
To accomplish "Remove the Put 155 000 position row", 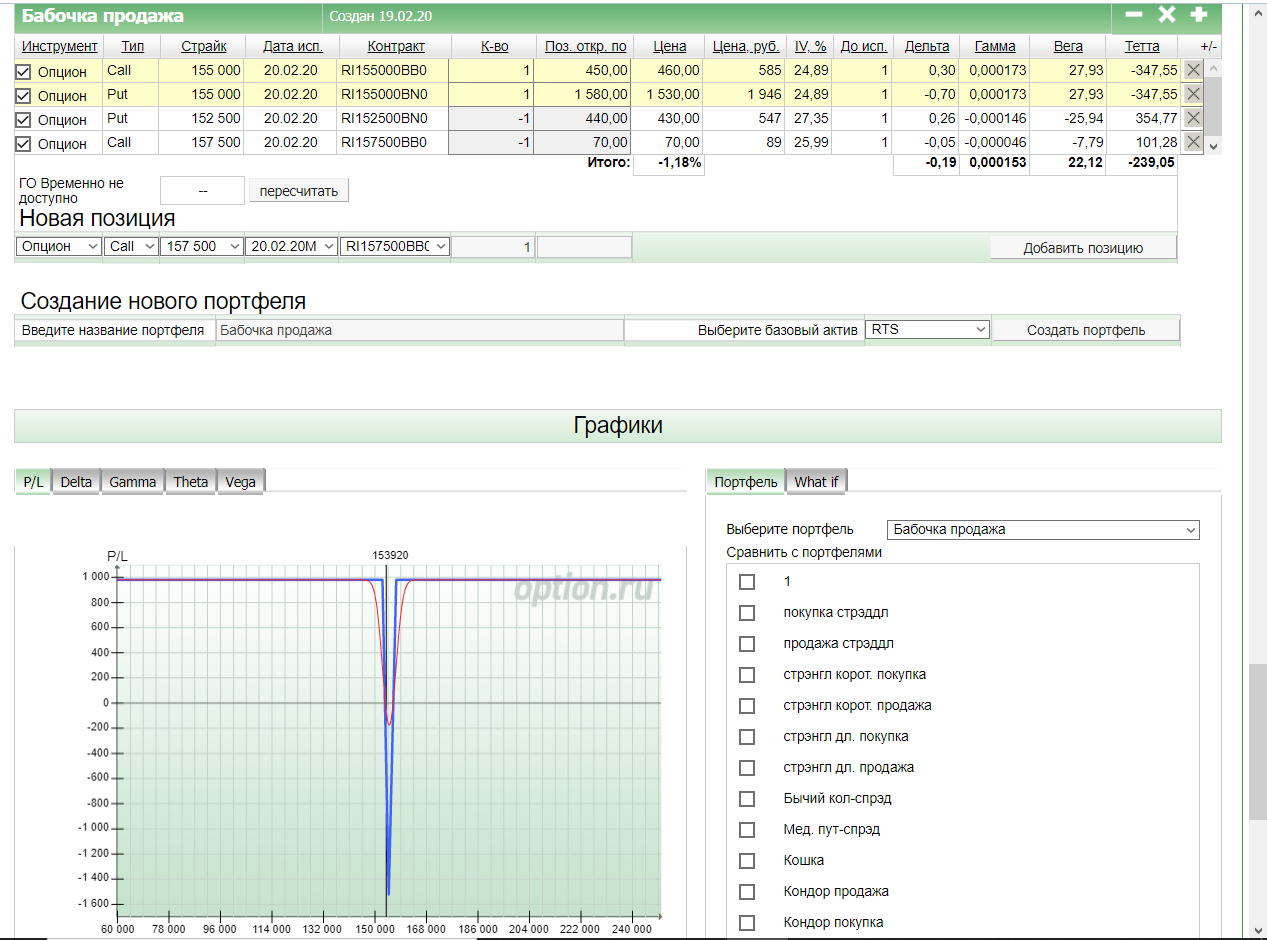I will click(1192, 94).
